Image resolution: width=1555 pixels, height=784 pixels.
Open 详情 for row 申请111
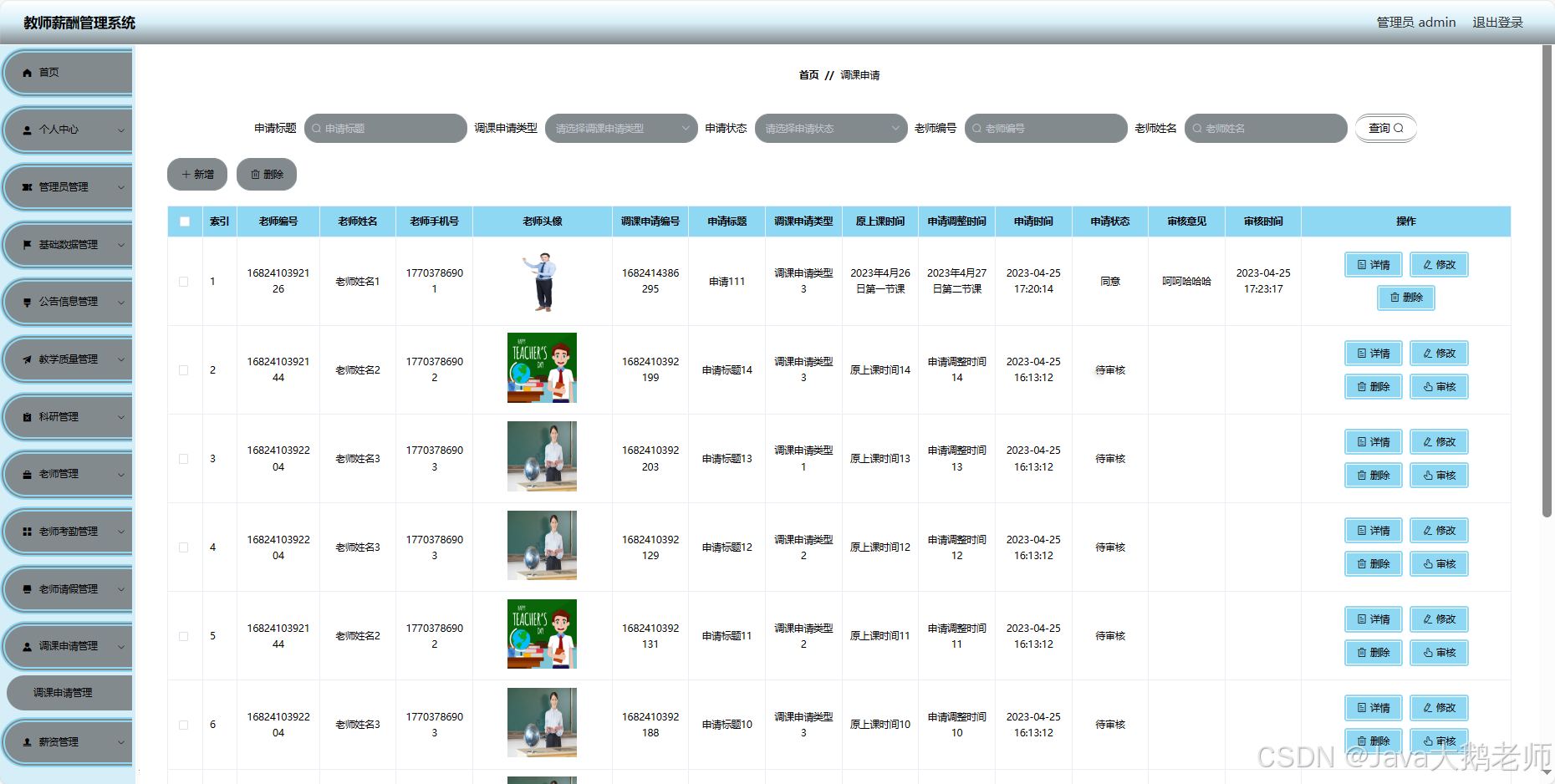(x=1373, y=265)
